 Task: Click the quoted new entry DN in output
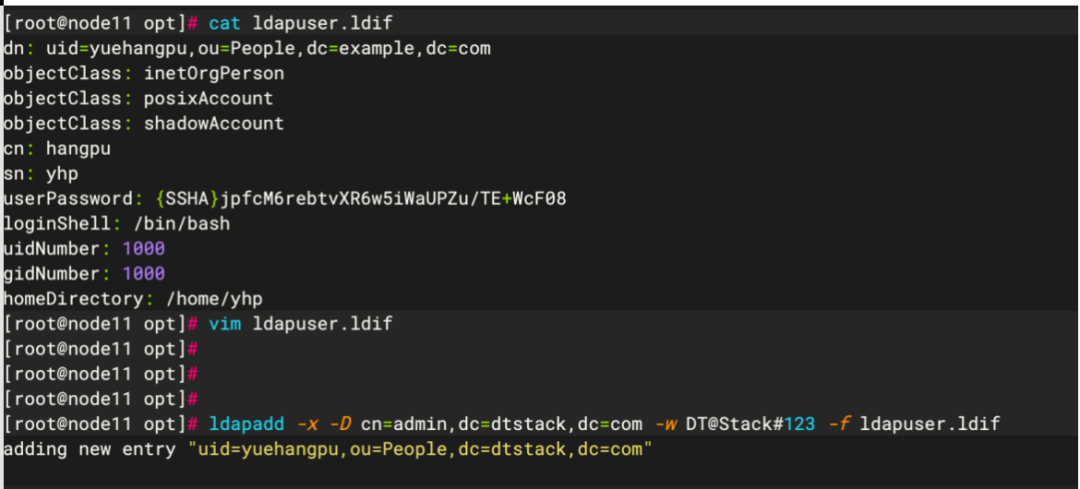[421, 449]
